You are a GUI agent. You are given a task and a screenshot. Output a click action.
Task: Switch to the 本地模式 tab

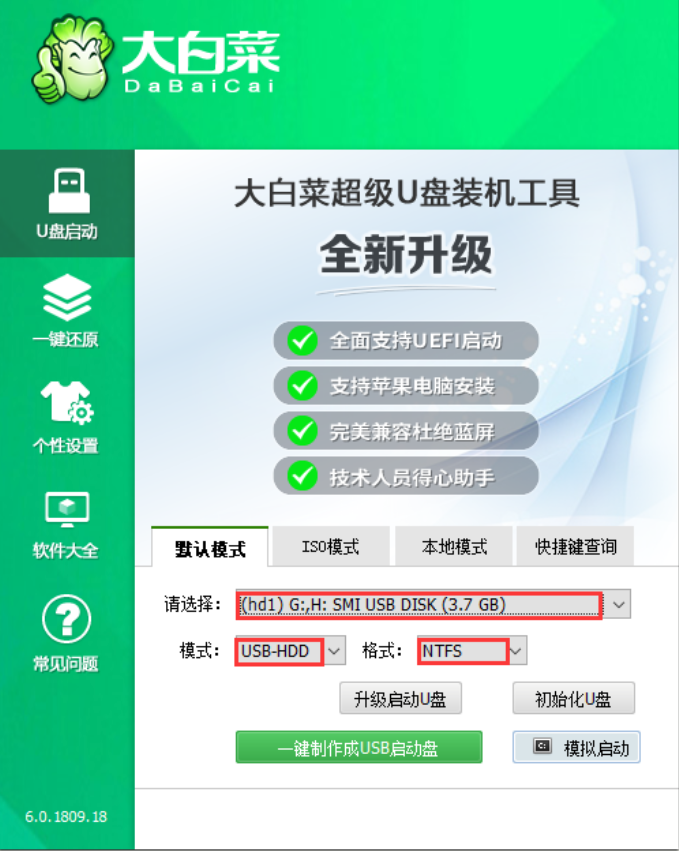[454, 546]
